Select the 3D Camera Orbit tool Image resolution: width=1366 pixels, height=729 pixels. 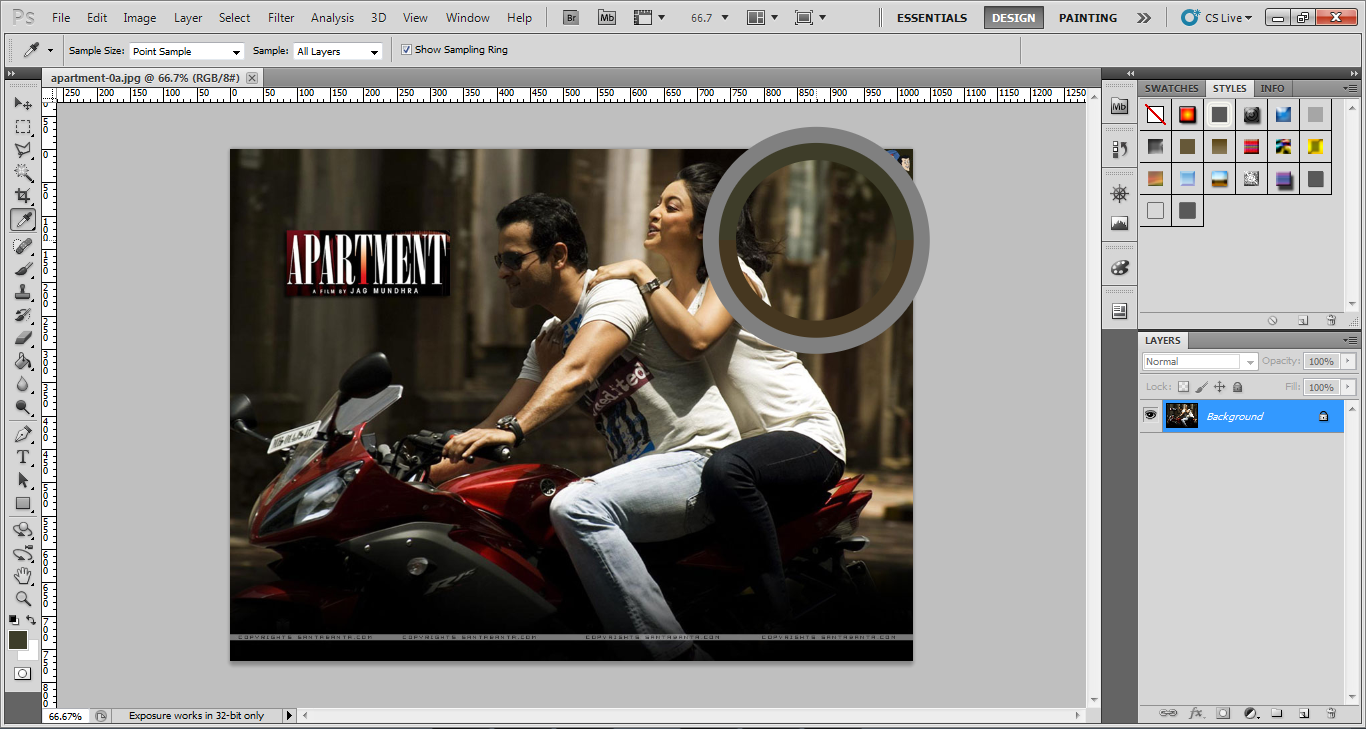click(22, 553)
